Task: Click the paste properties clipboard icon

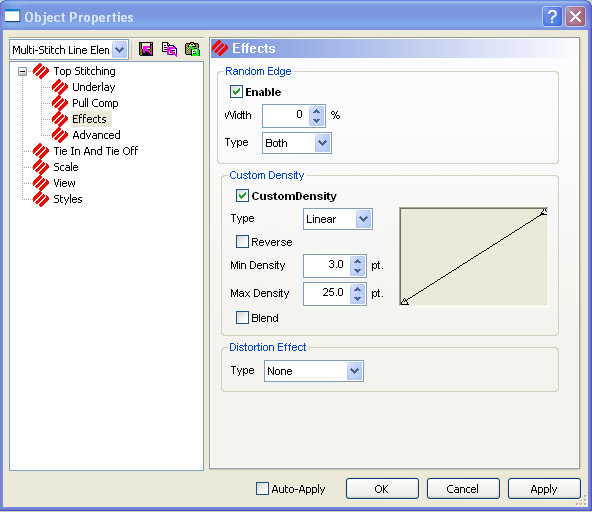Action: 192,49
